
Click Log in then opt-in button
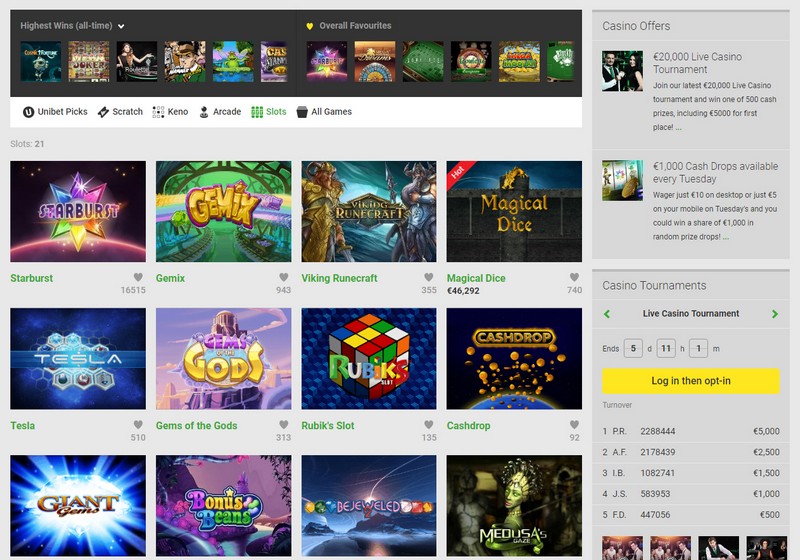pos(691,381)
